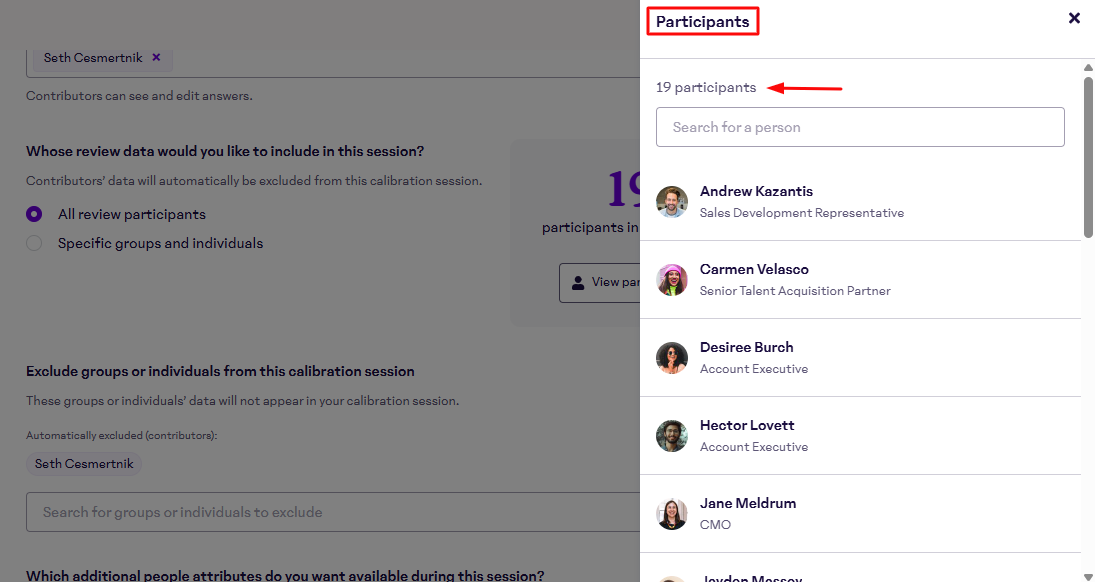Click Carmen Velasco's avatar photo
Image resolution: width=1095 pixels, height=582 pixels.
click(672, 280)
